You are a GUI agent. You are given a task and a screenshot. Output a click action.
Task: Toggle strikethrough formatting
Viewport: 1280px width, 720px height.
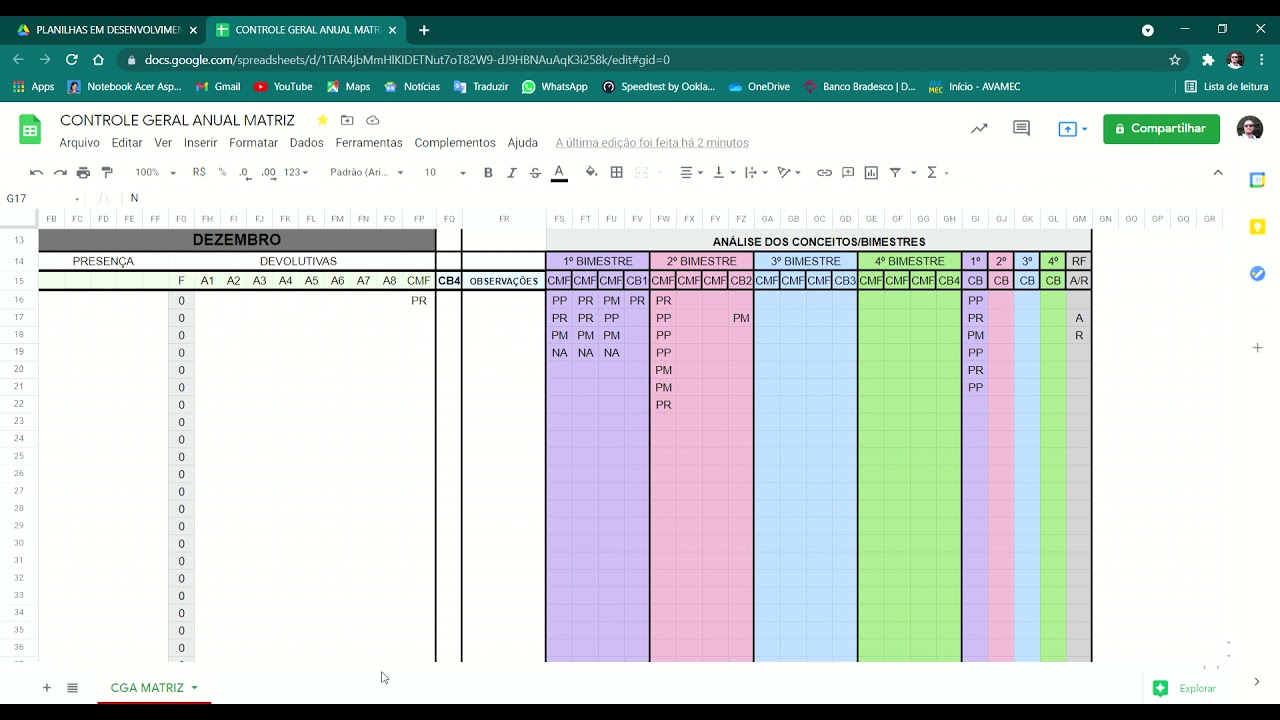[535, 173]
